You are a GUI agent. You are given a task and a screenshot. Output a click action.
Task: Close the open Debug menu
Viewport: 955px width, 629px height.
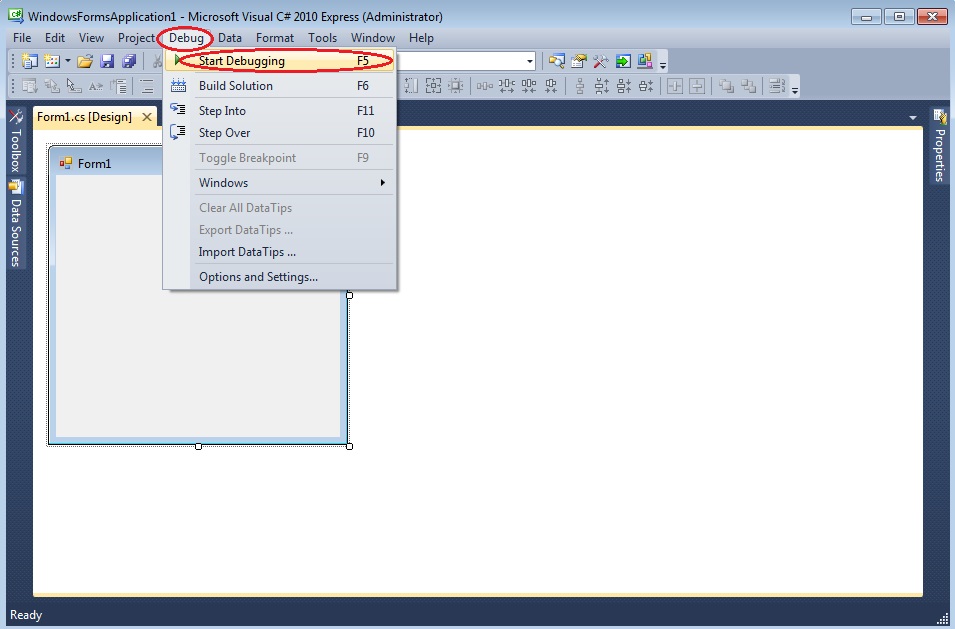click(x=186, y=38)
